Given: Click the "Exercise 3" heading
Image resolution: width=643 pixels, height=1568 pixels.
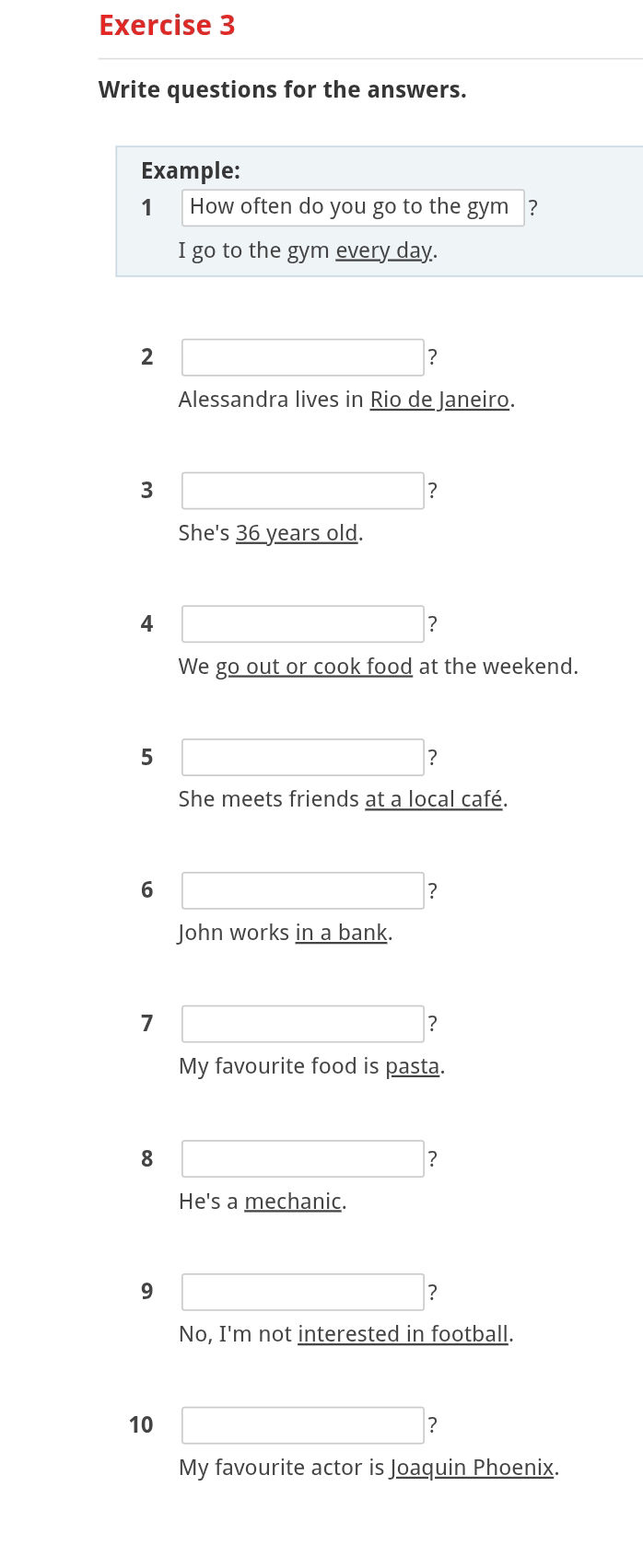Looking at the screenshot, I should coord(167,26).
